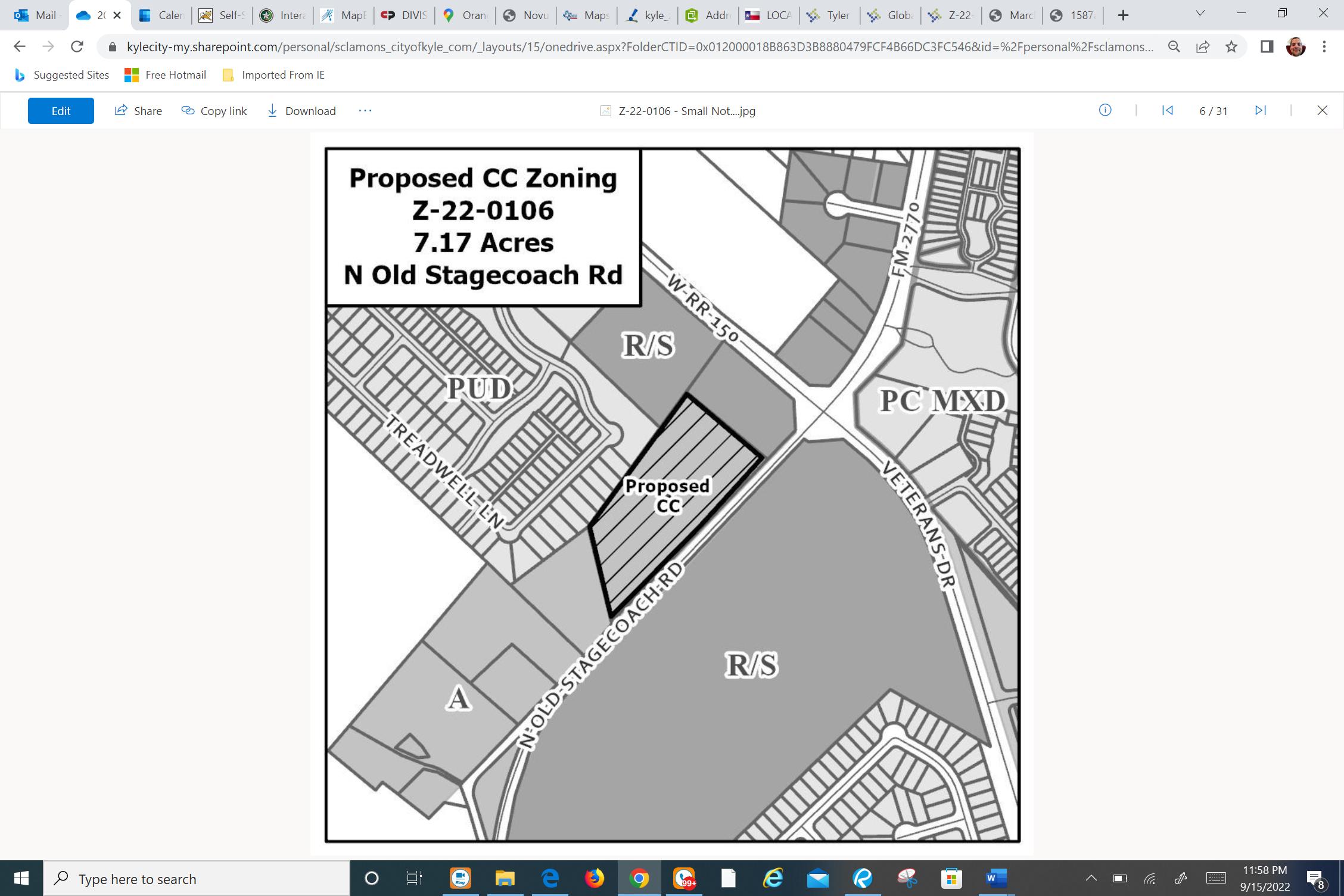The image size is (1344, 896).
Task: Close the image preview viewer
Action: click(x=1322, y=110)
